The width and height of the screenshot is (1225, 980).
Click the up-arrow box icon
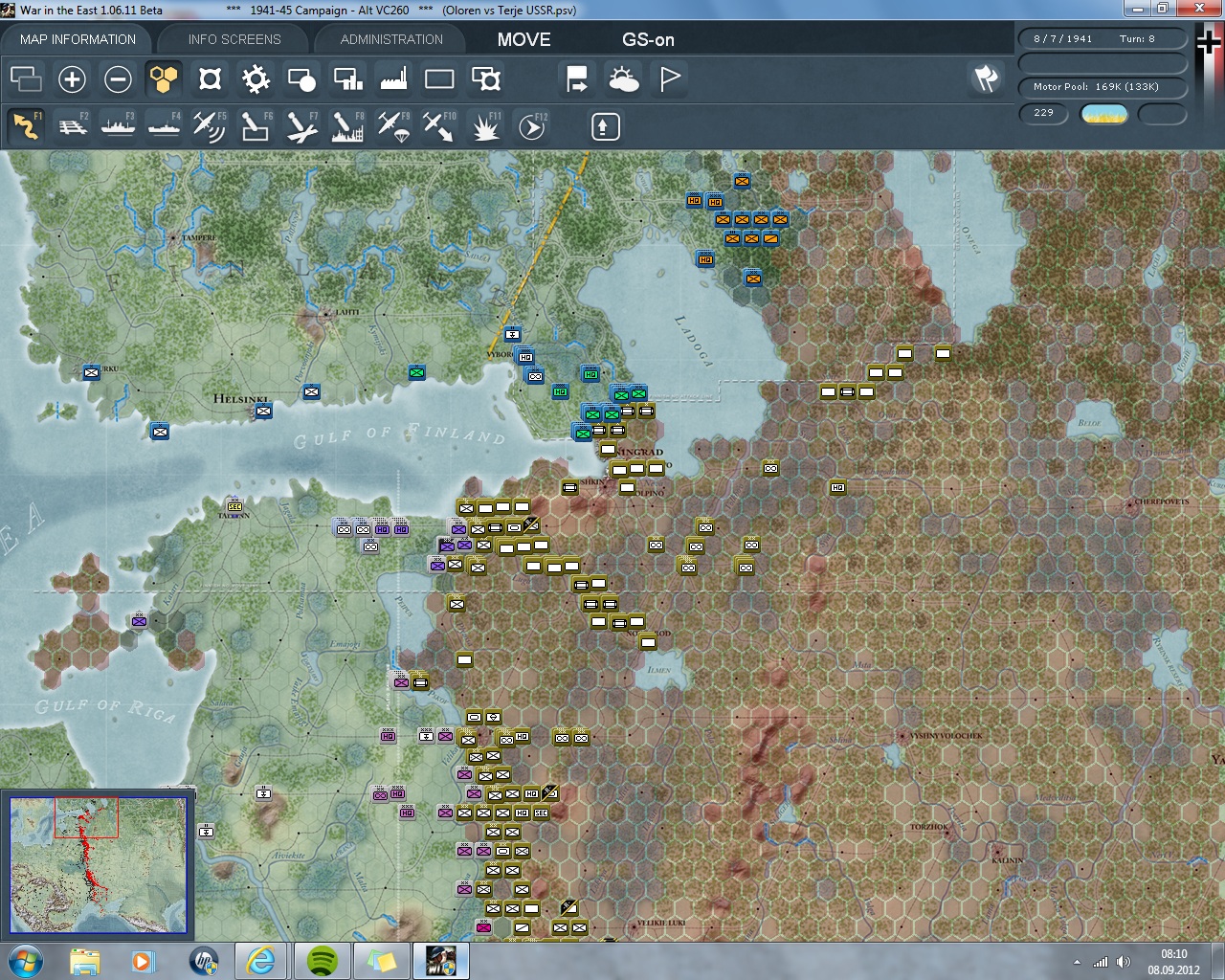coord(605,126)
